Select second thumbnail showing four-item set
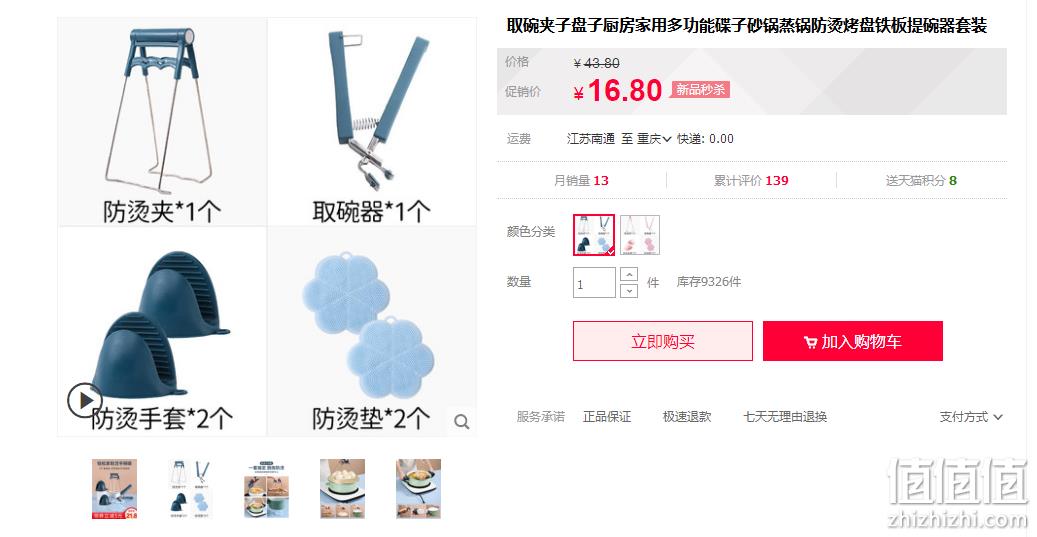 [190, 489]
